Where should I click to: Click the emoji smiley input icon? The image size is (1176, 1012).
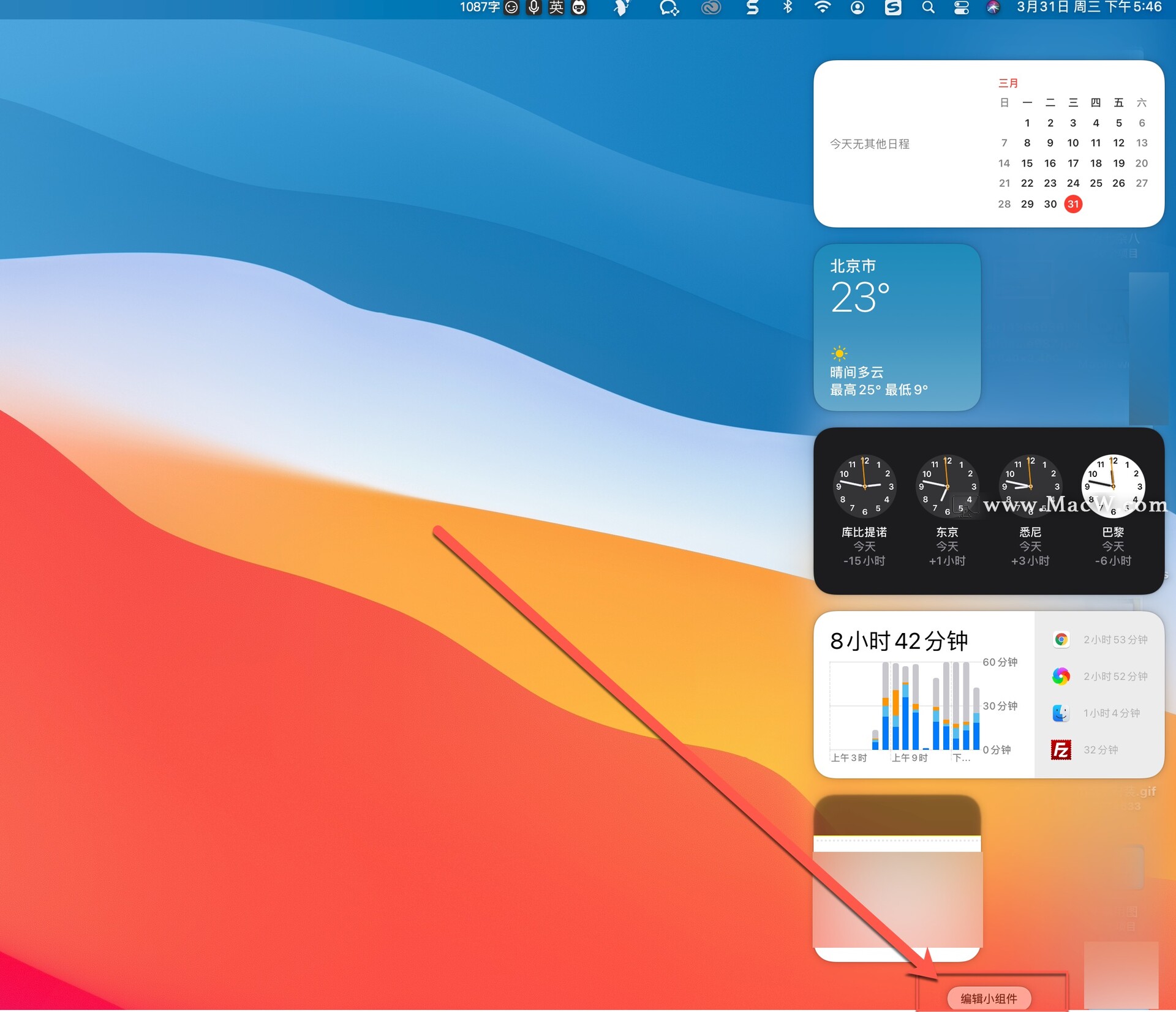[511, 7]
